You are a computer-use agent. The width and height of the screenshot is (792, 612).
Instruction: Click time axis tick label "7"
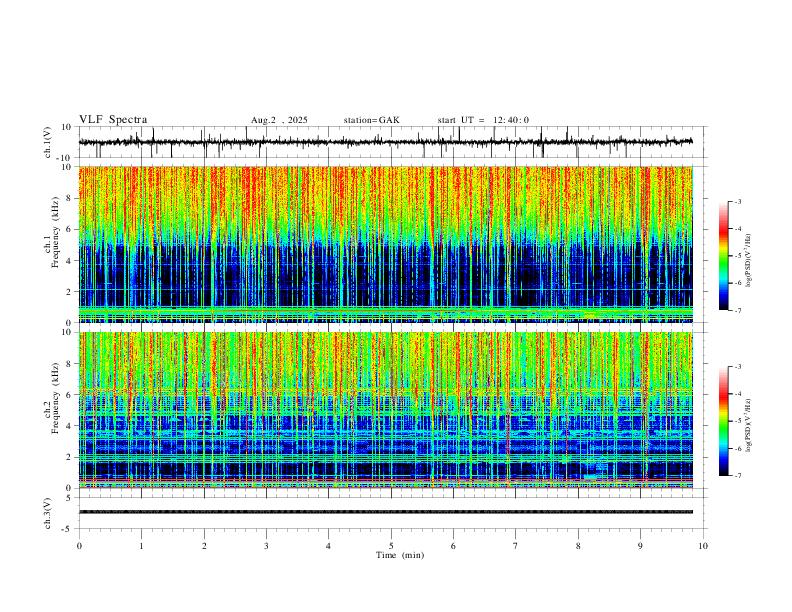pyautogui.click(x=516, y=546)
